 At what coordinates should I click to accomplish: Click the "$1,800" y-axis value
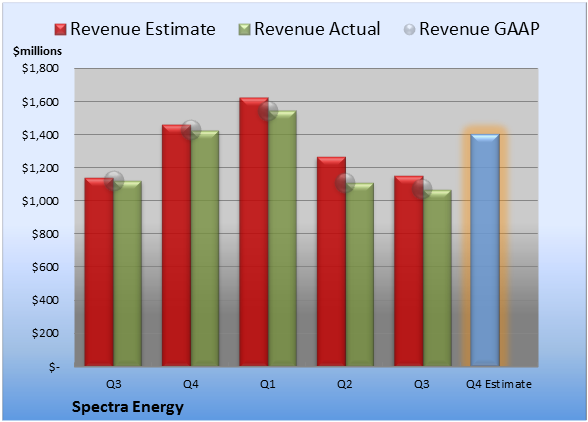pyautogui.click(x=40, y=68)
